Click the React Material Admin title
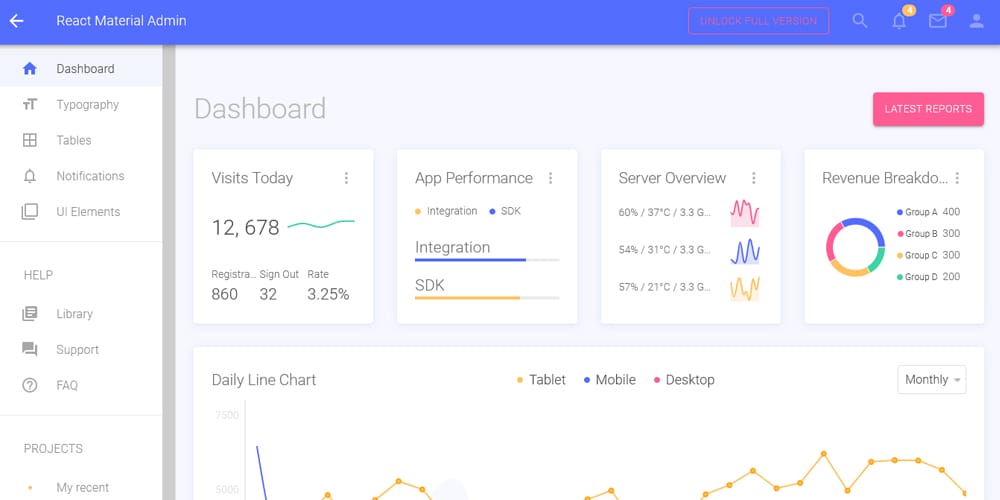1000x500 pixels. click(x=121, y=21)
